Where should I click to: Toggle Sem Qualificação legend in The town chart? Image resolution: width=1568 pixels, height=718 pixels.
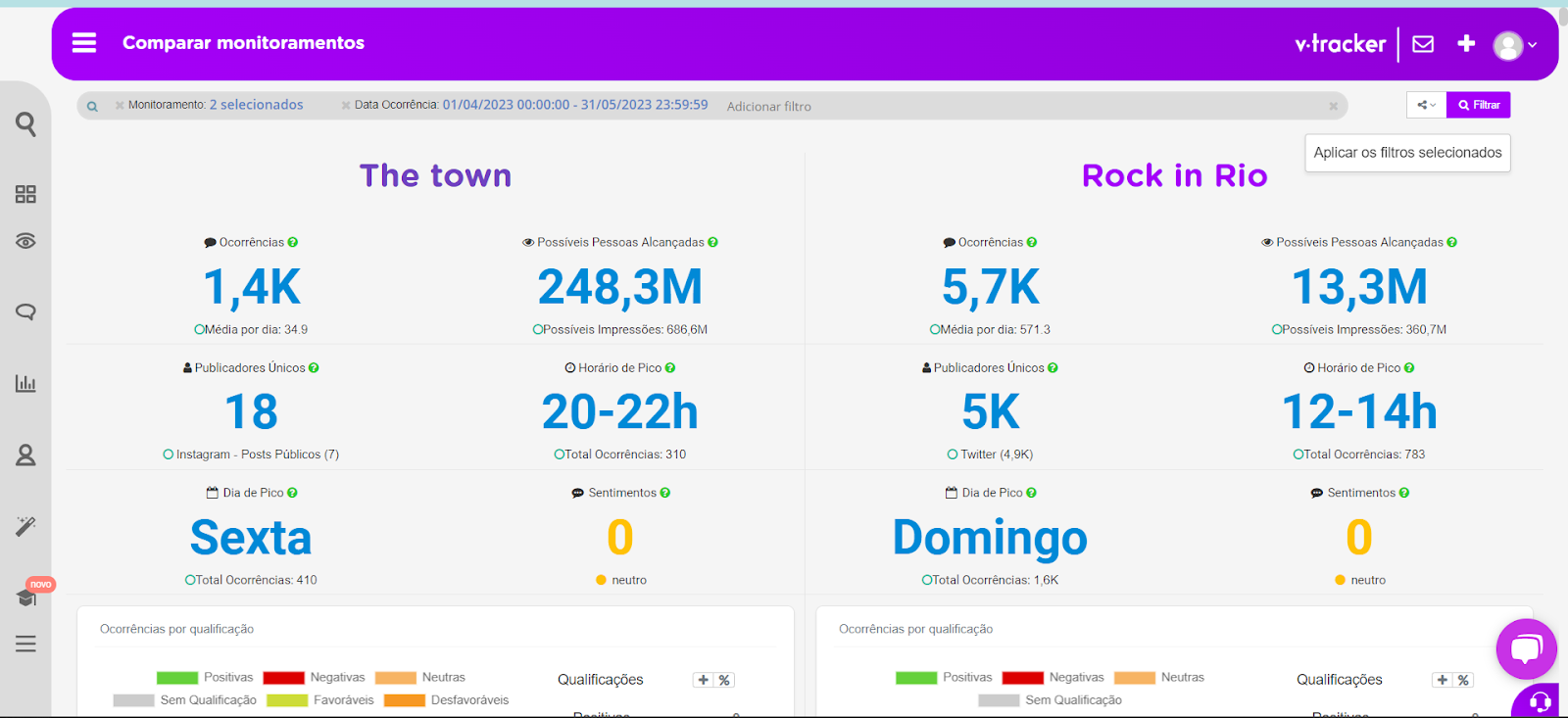click(x=185, y=700)
